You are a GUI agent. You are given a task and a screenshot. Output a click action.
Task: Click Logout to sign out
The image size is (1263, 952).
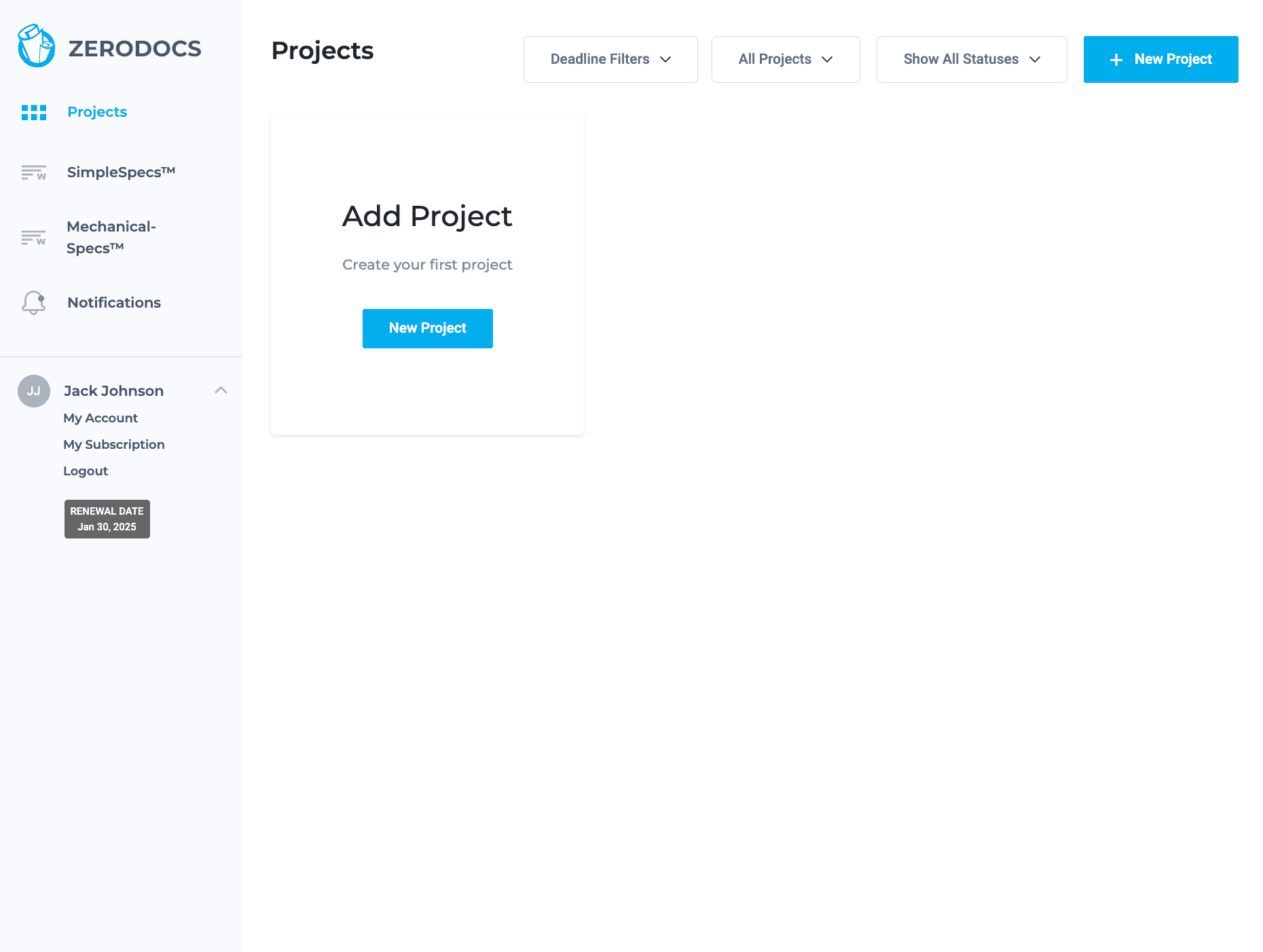tap(86, 471)
